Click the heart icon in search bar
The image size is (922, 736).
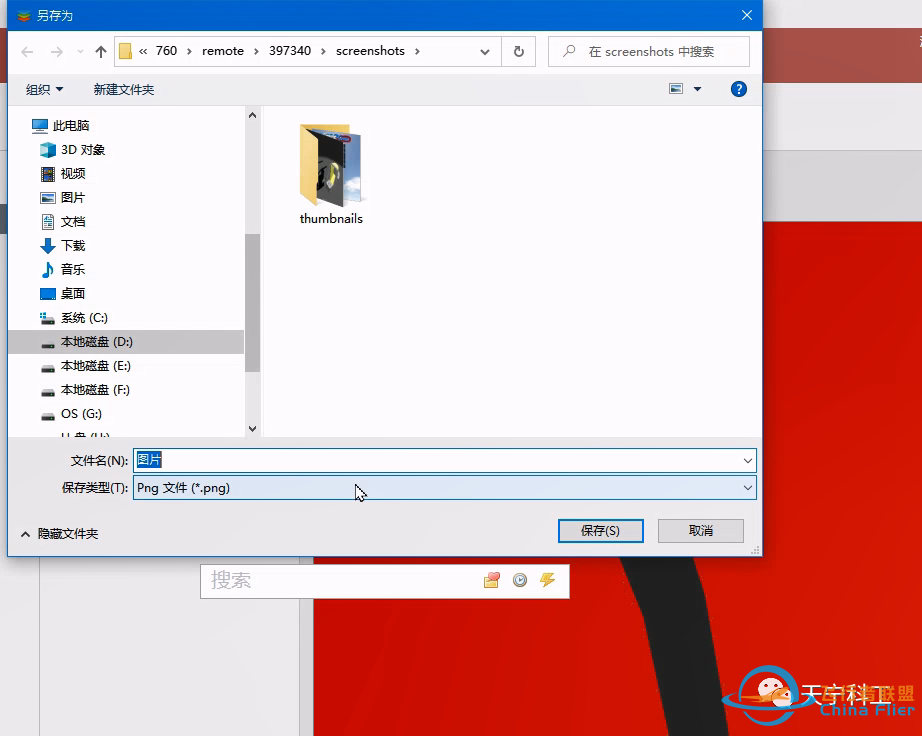tap(491, 580)
